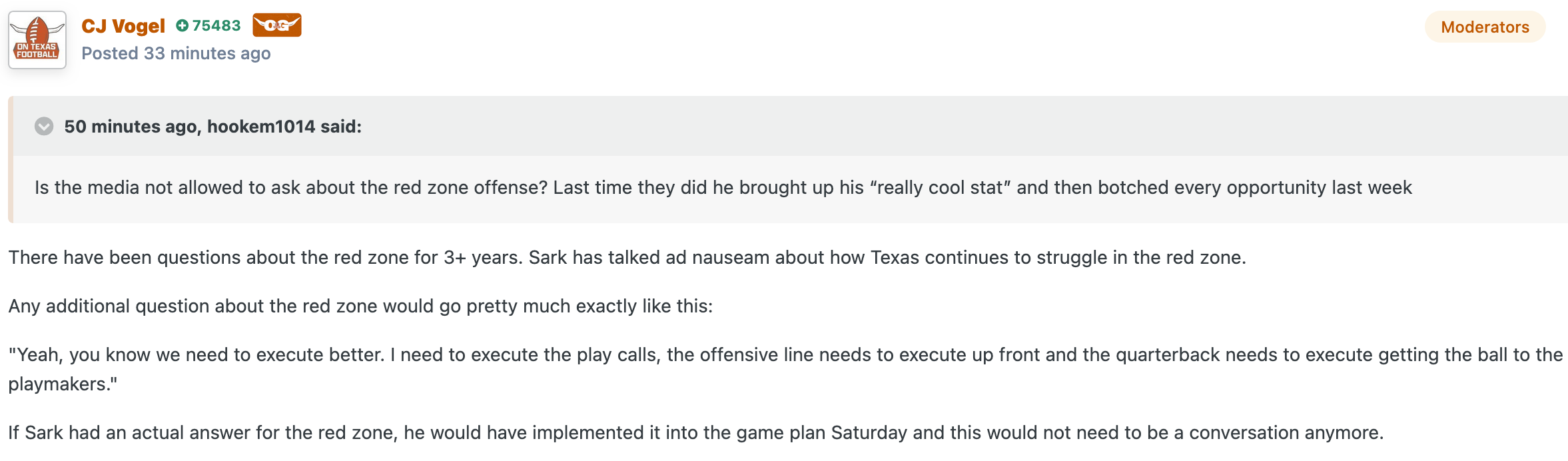Click the line "Any additional question about the red zone"
1568x461 pixels.
[x=360, y=306]
